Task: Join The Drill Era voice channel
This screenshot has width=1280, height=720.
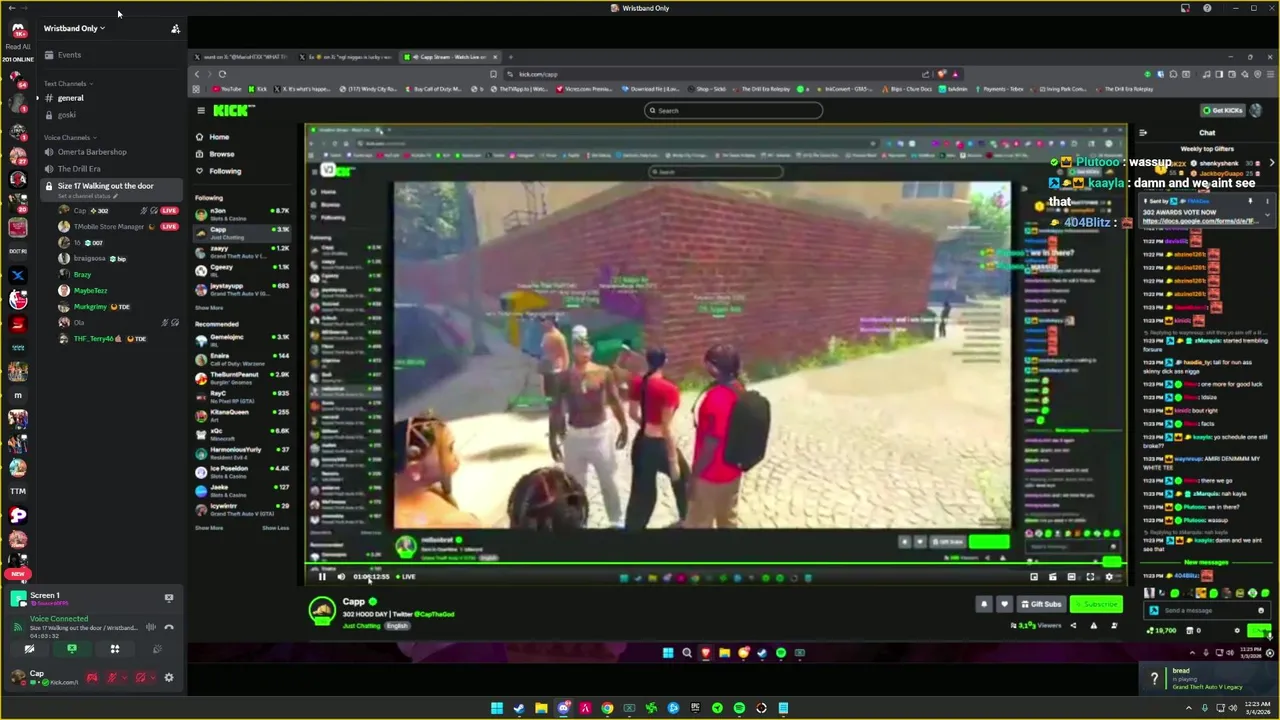Action: 110,169
